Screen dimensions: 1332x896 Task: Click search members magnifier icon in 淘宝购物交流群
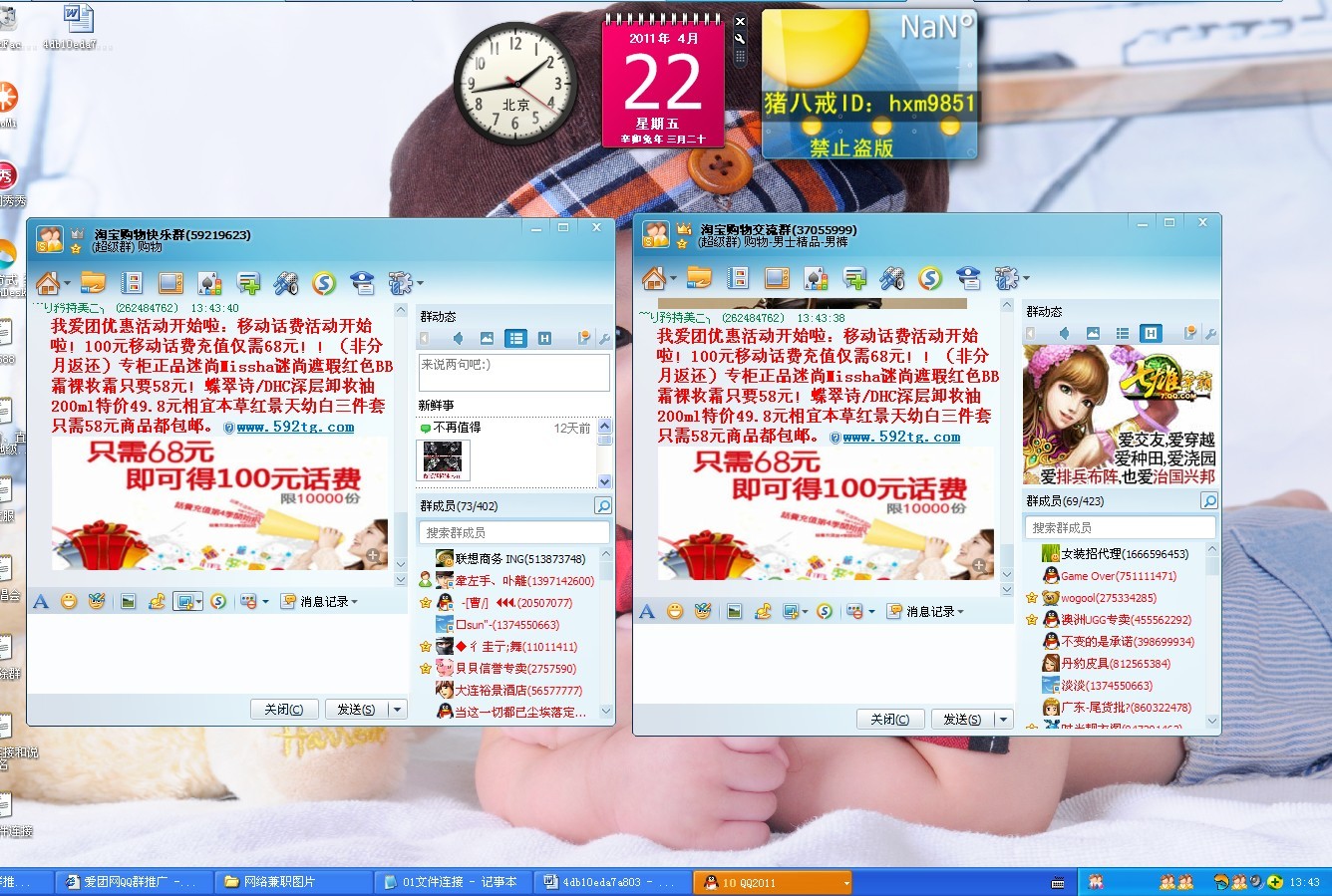(x=1208, y=500)
